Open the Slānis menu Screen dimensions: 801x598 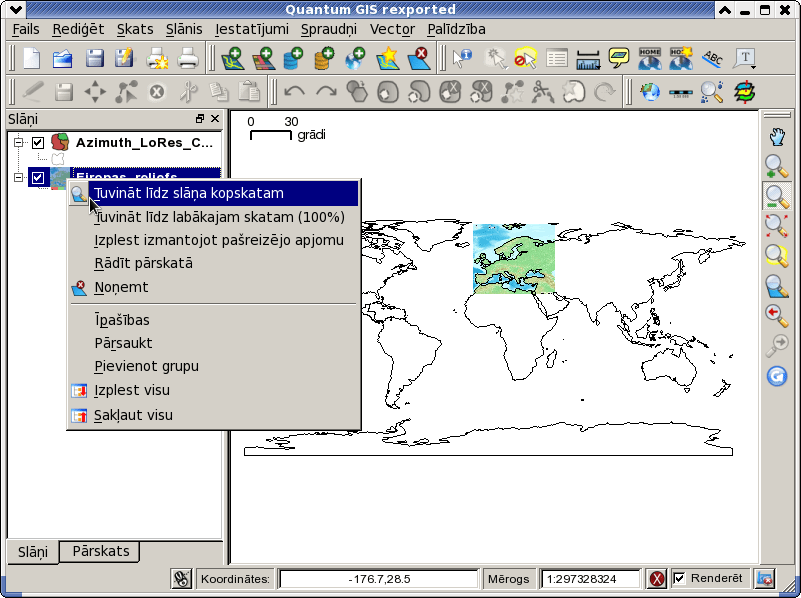[184, 30]
